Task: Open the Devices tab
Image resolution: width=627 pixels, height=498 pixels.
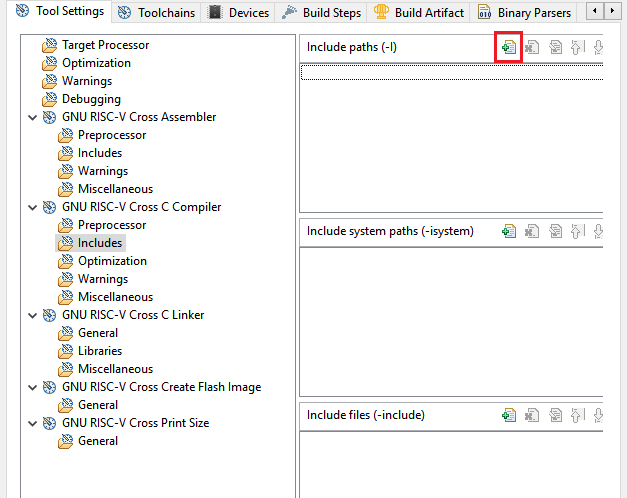Action: click(239, 13)
